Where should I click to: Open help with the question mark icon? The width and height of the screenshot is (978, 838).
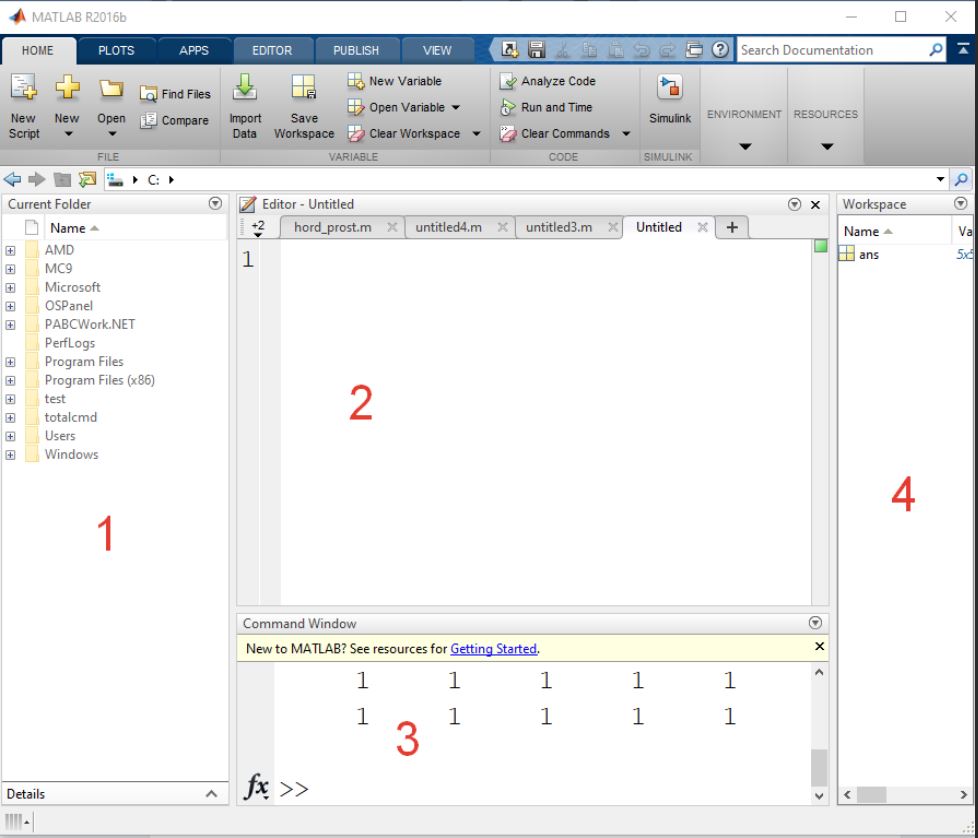point(720,50)
